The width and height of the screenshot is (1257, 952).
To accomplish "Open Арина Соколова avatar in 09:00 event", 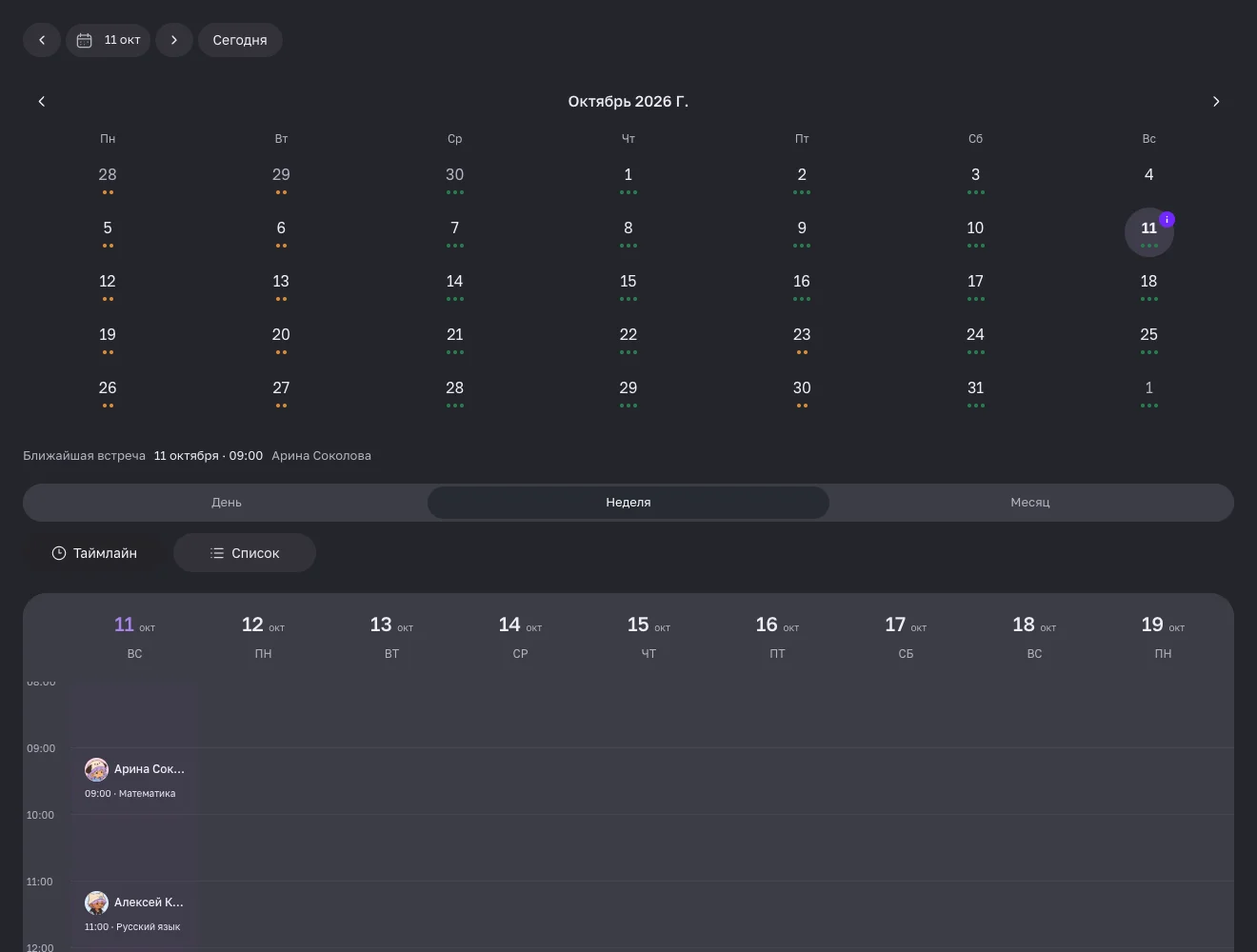I will coord(96,769).
